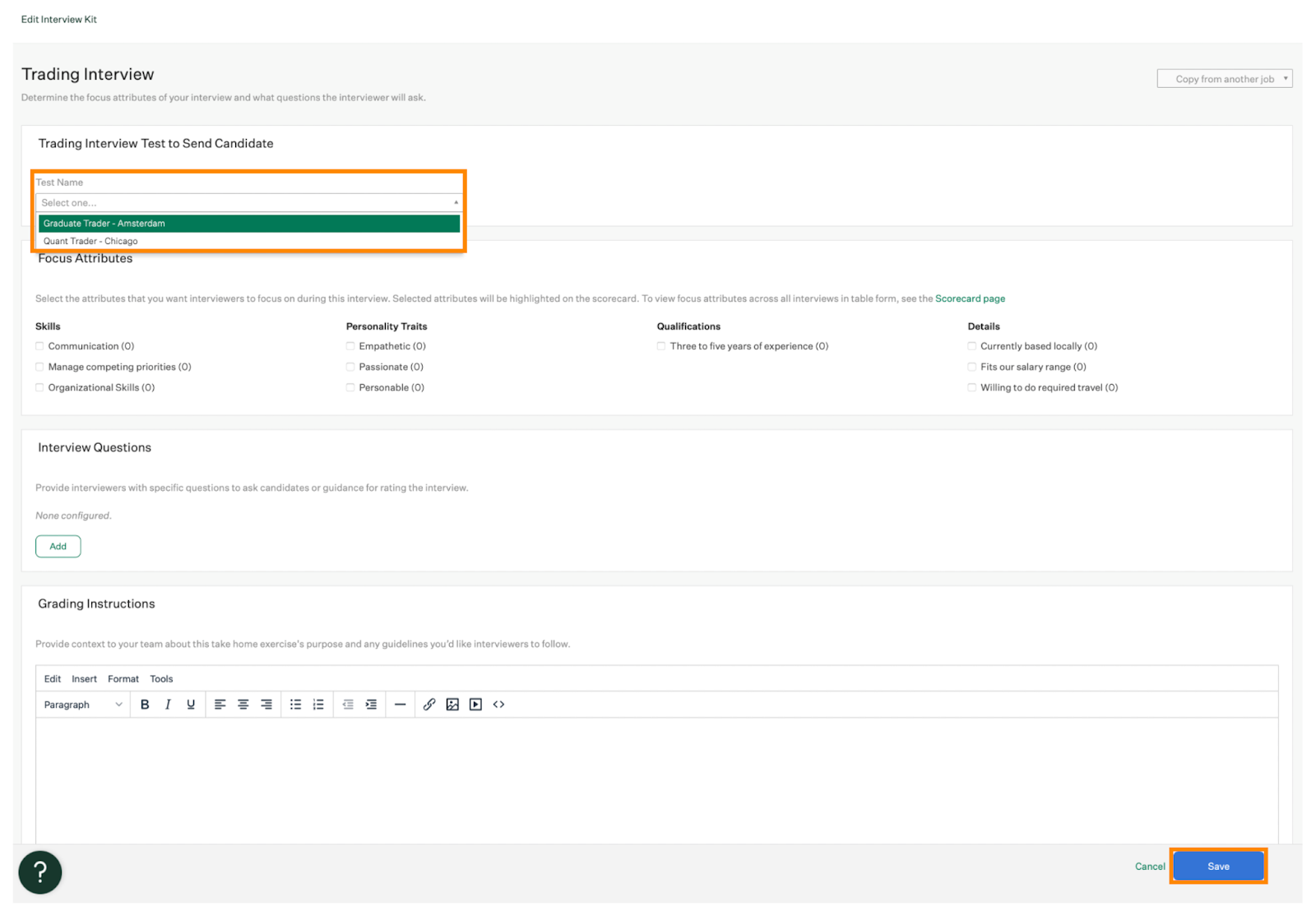Center align text in grading instructions
Viewport: 1316px width, 911px height.
point(243,705)
